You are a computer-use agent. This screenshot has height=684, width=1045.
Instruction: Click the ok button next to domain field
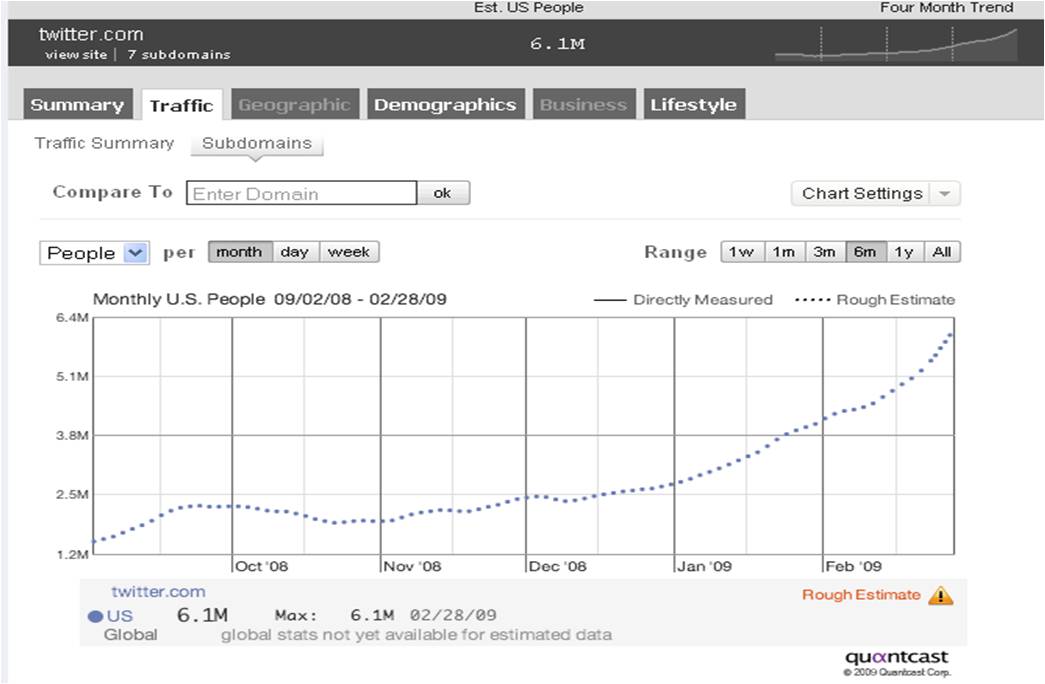pos(443,193)
